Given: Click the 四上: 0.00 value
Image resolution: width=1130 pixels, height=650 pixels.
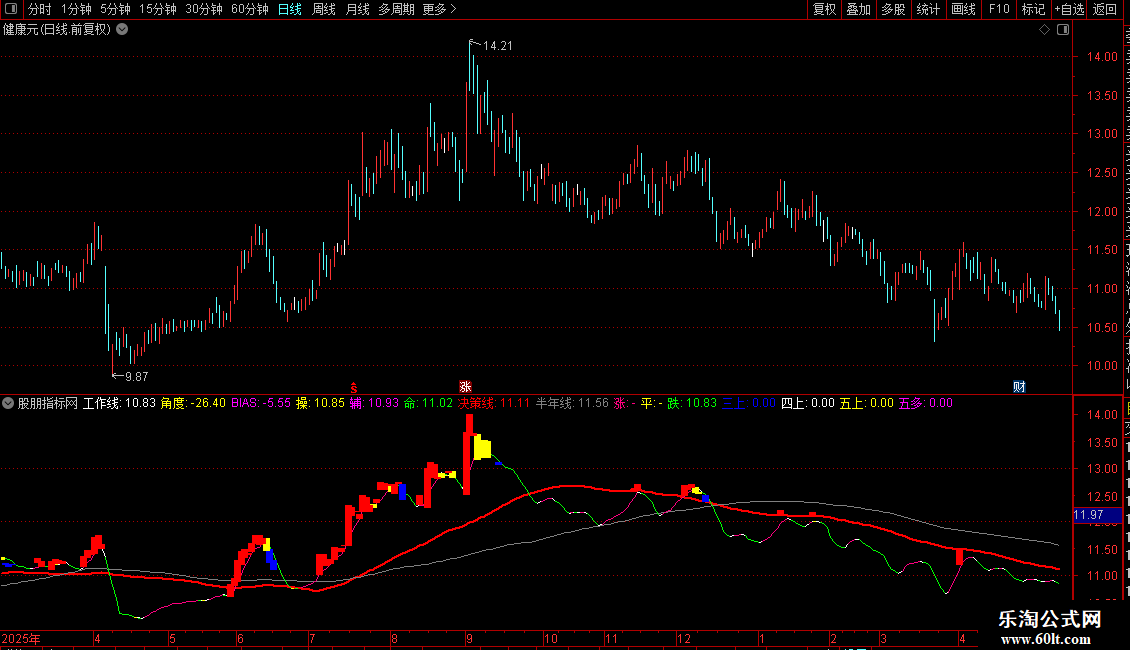Looking at the screenshot, I should (x=808, y=403).
